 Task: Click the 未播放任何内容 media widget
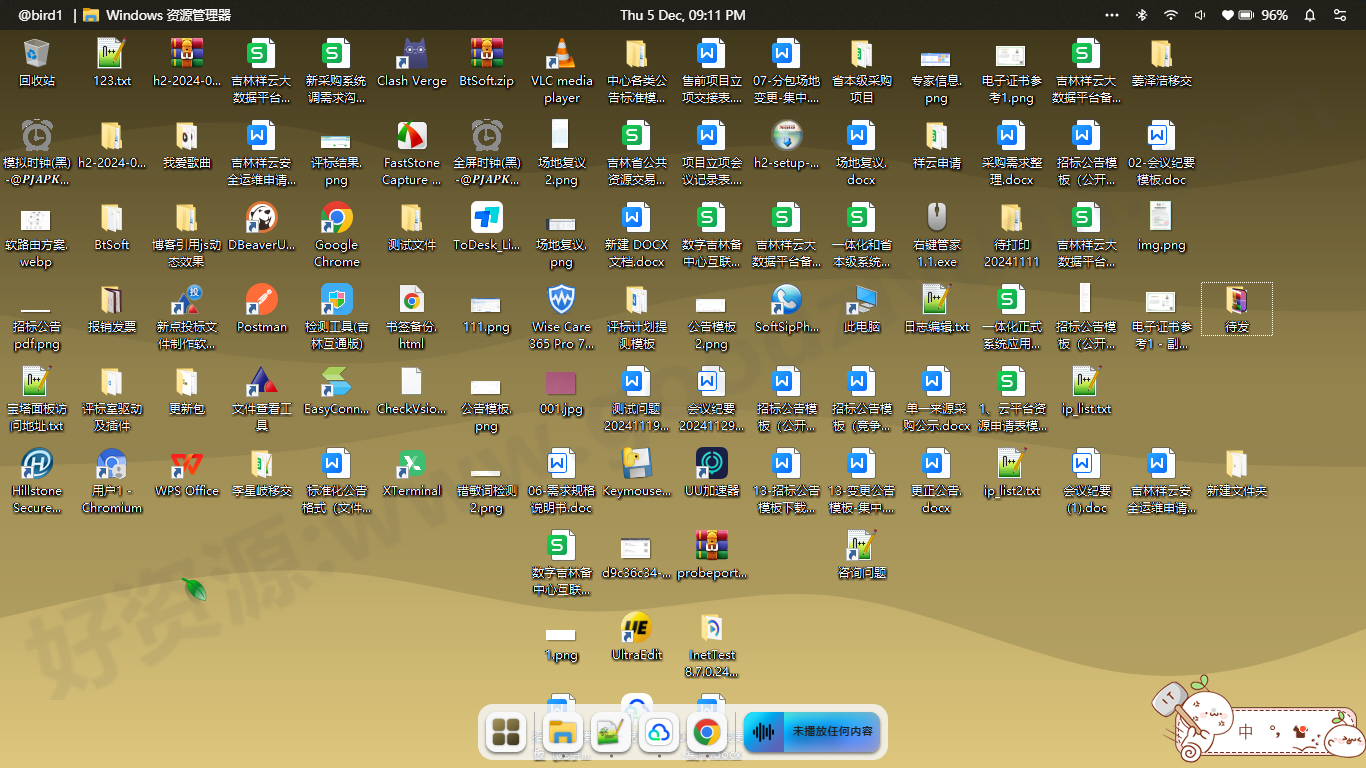point(812,733)
